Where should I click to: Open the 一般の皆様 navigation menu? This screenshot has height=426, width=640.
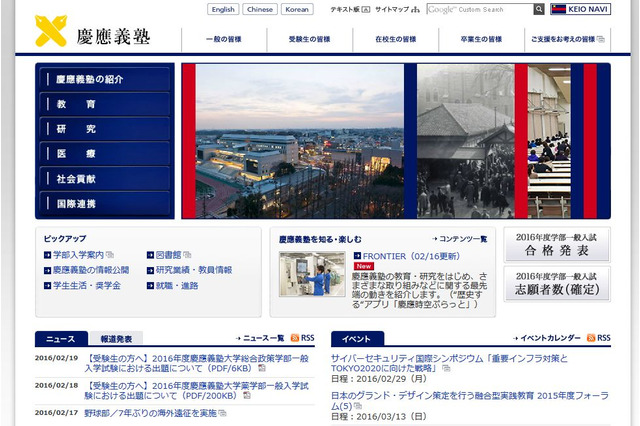coord(224,40)
